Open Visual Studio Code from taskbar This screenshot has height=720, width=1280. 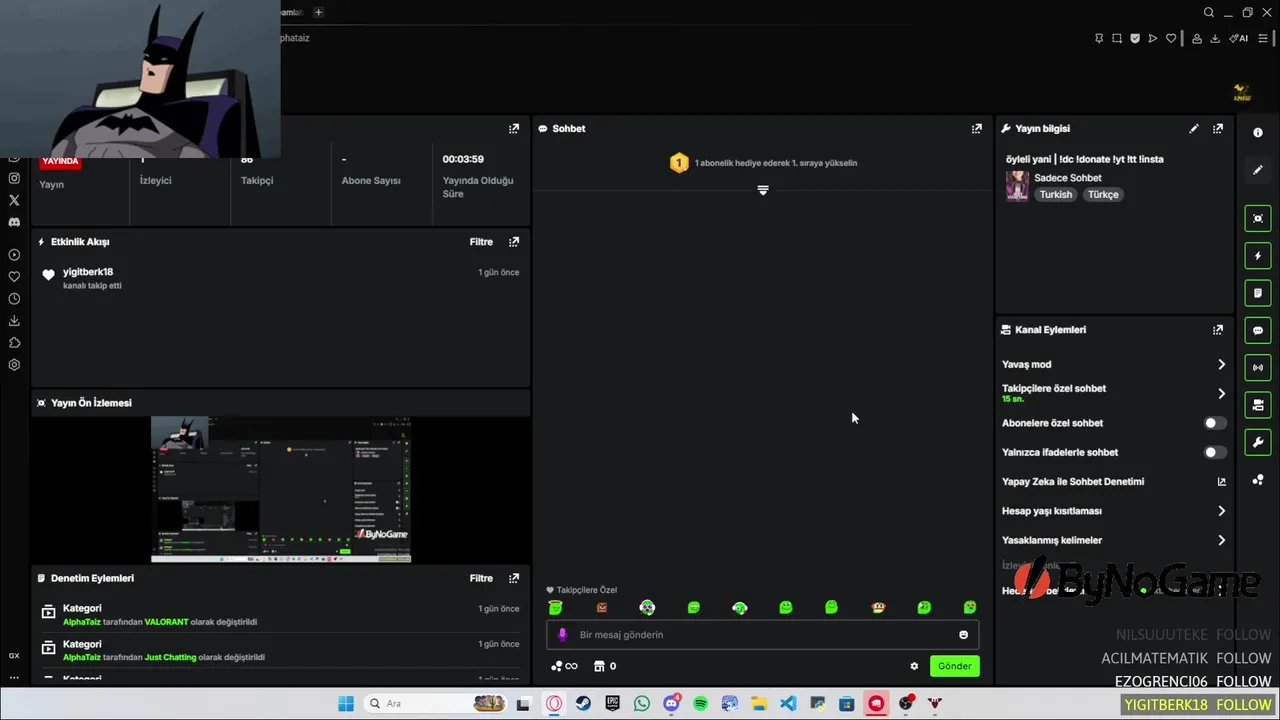[788, 704]
